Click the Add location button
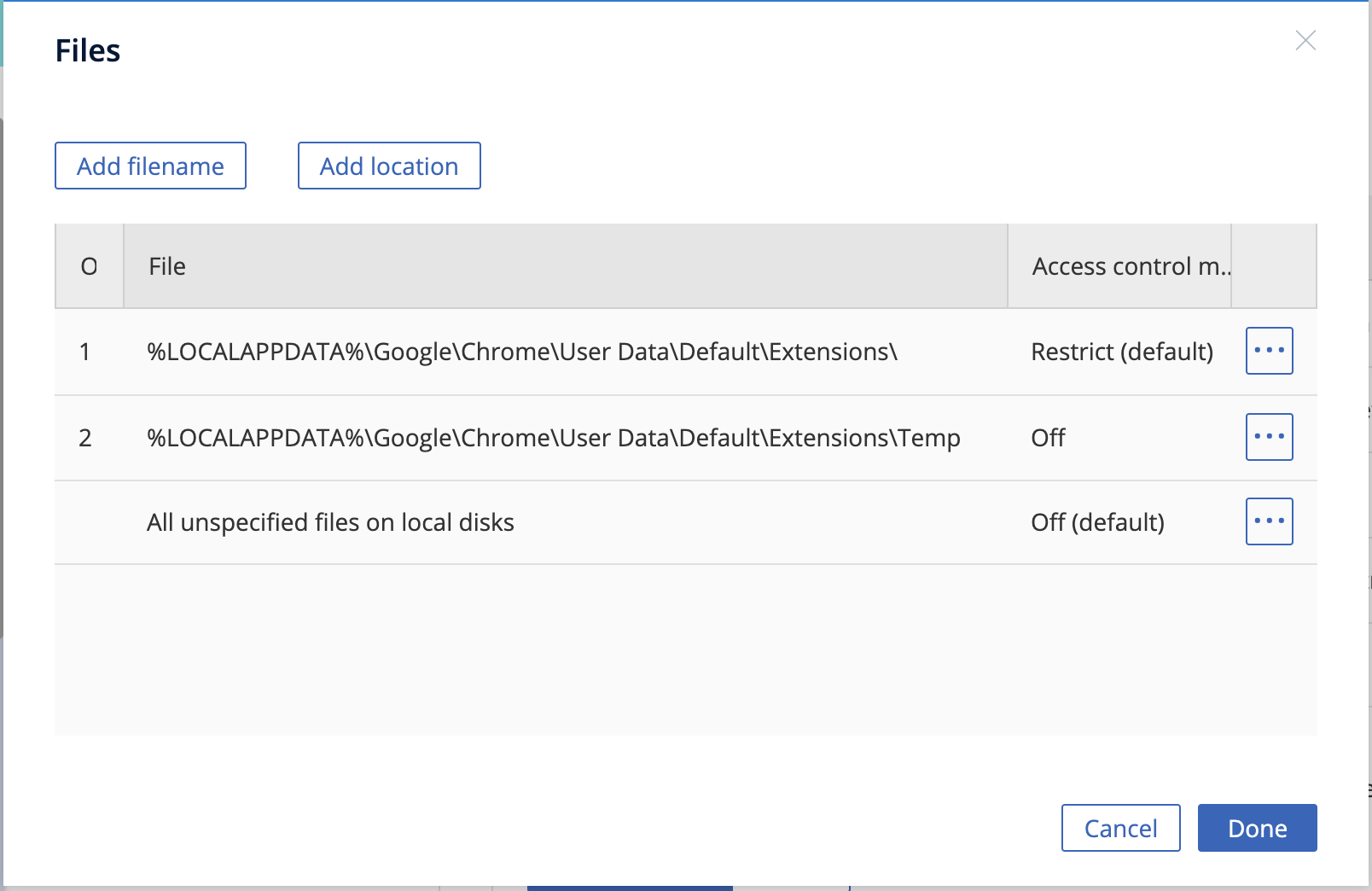 [388, 166]
